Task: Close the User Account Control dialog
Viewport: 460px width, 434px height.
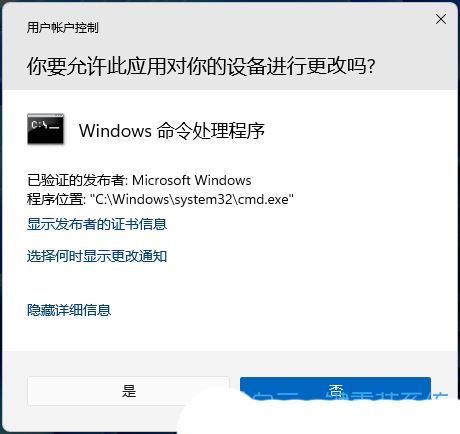Action: tap(441, 19)
